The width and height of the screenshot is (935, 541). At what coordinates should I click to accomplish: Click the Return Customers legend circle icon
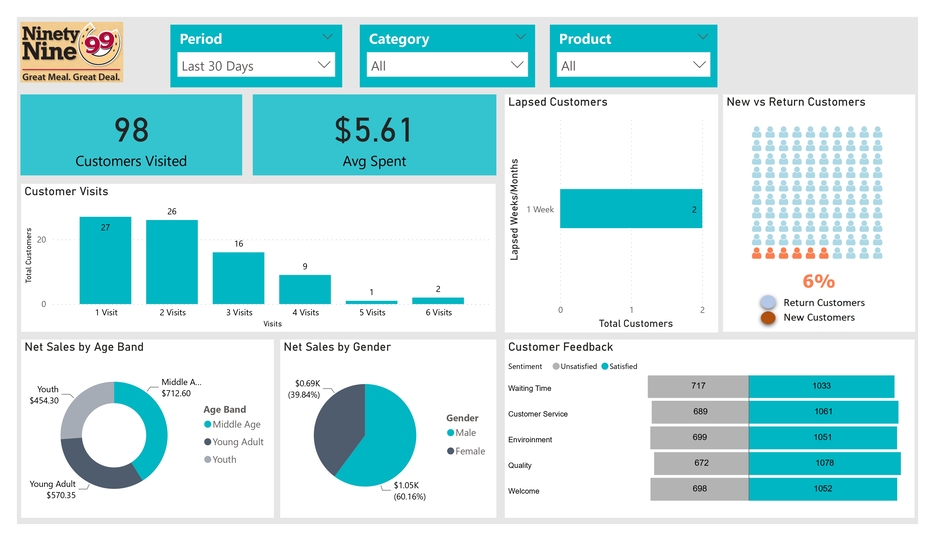pyautogui.click(x=767, y=302)
